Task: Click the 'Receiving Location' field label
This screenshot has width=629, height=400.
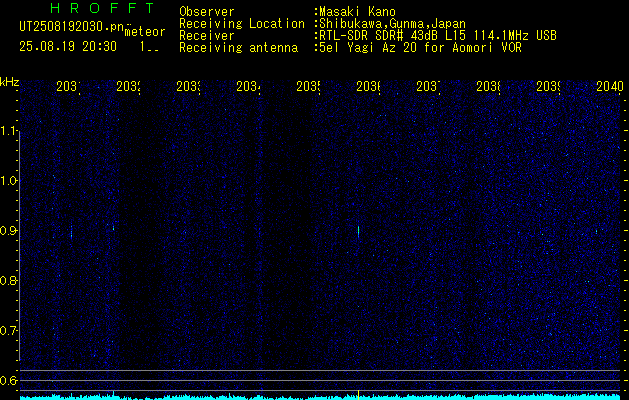Action: coord(242,24)
